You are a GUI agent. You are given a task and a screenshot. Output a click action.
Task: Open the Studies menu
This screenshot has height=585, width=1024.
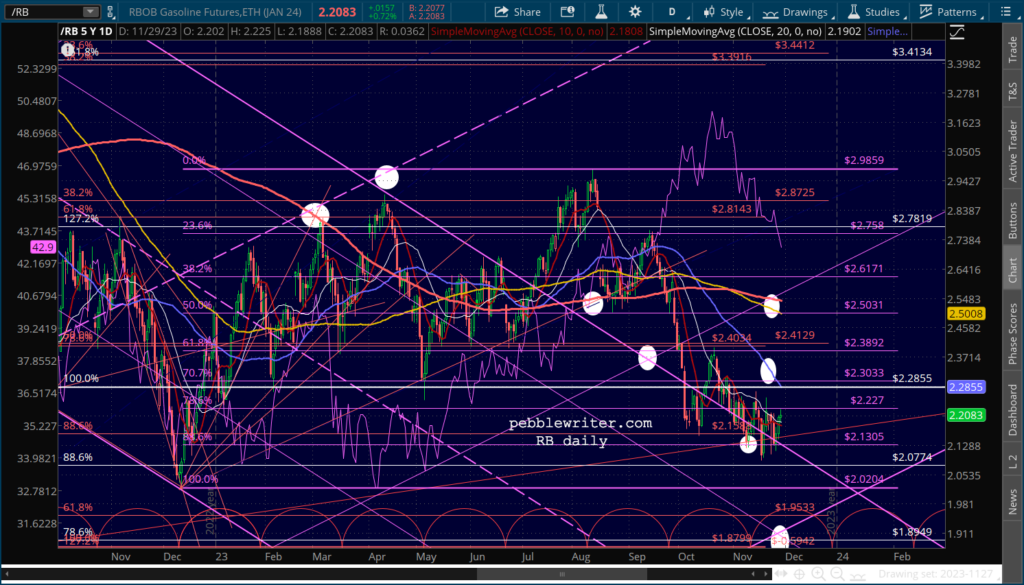(876, 12)
